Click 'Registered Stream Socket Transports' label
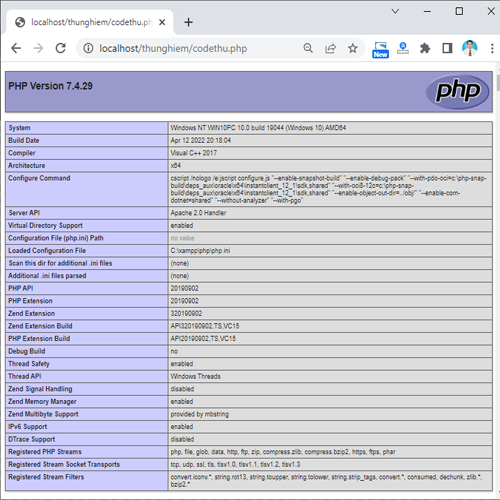This screenshot has width=500, height=500. pos(64,464)
